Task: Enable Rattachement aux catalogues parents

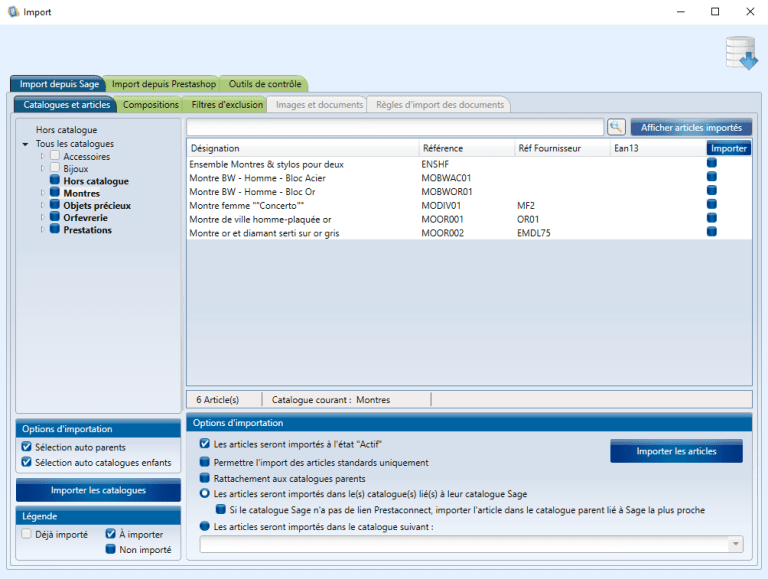Action: click(205, 478)
